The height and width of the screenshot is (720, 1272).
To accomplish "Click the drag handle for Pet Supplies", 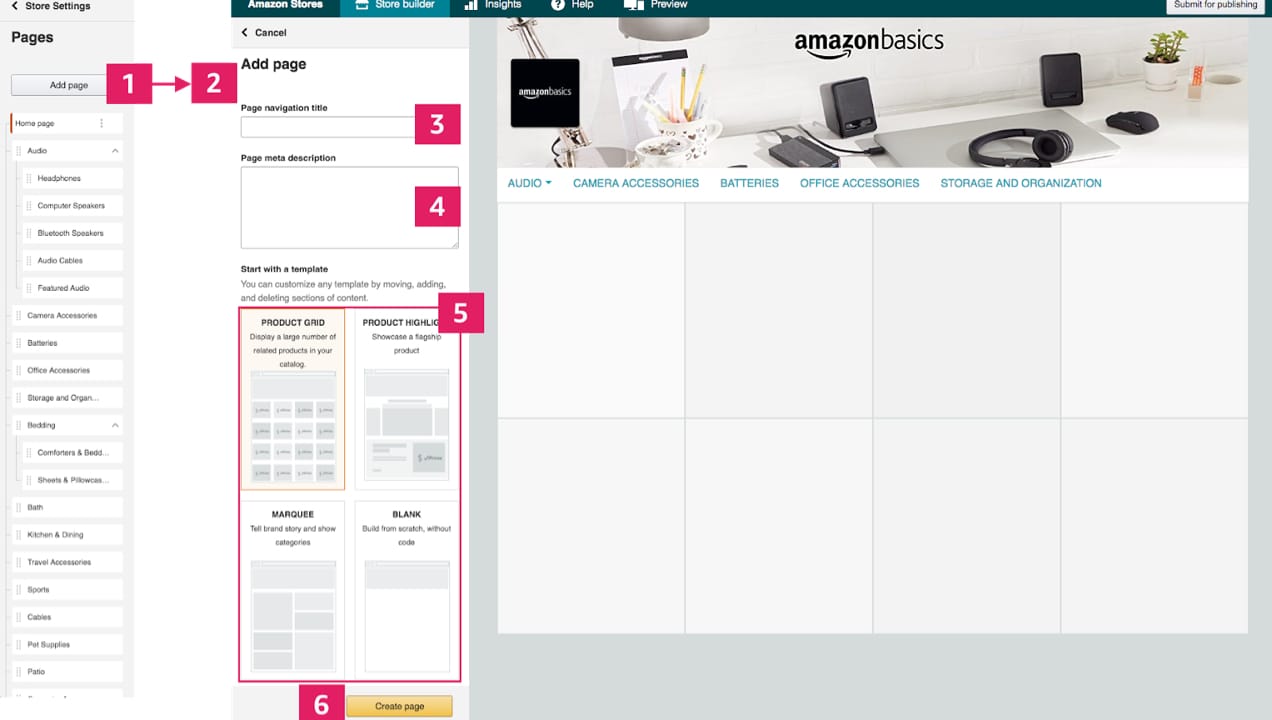I will 18,645.
